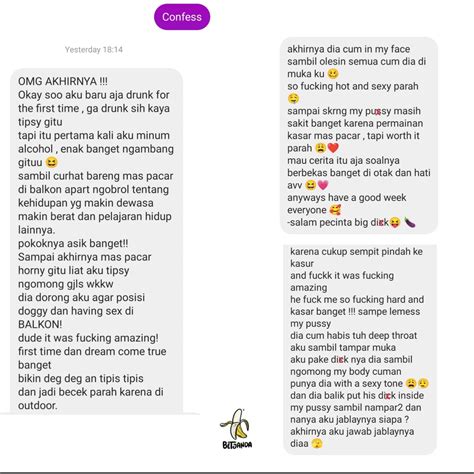
Task: Click the "pokoknya asik banget!!" line
Action: (73, 243)
